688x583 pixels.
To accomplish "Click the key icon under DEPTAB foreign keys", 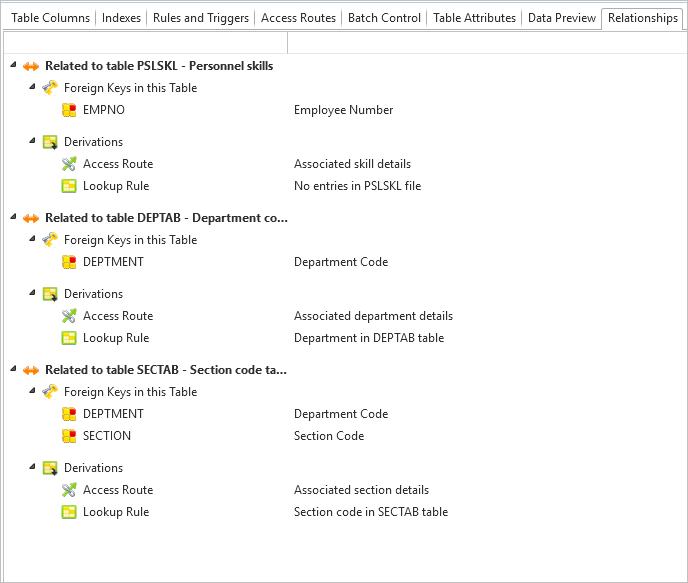I will (x=50, y=240).
